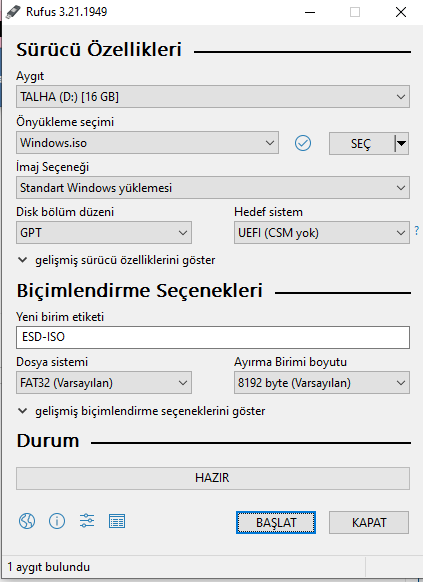
Task: Click the blue question mark beside Hedef sistem
Action: [417, 230]
